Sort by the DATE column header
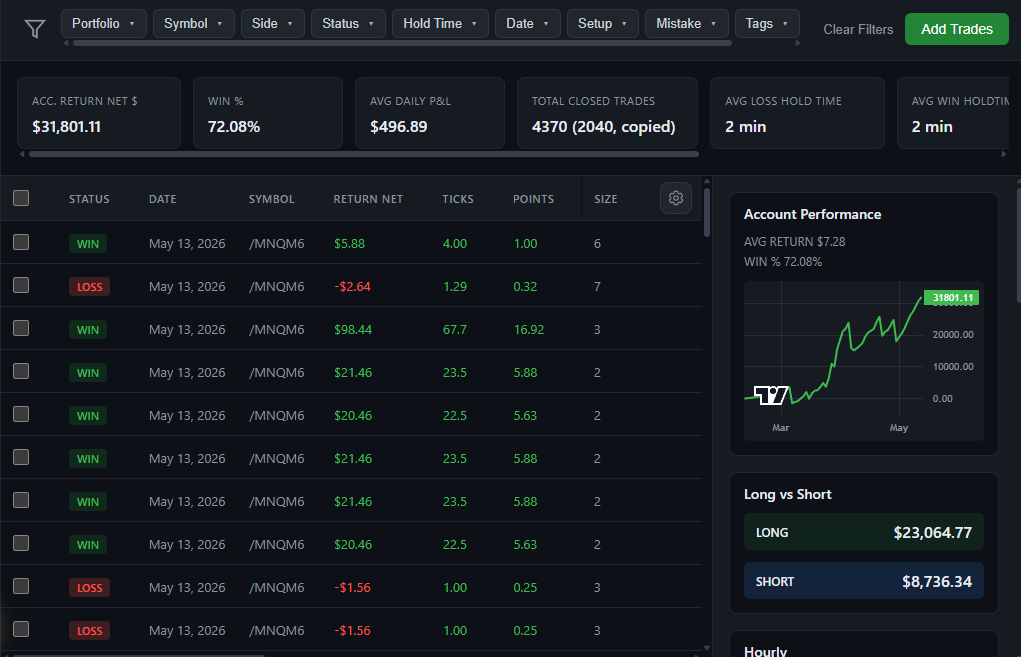This screenshot has width=1021, height=657. pos(162,199)
